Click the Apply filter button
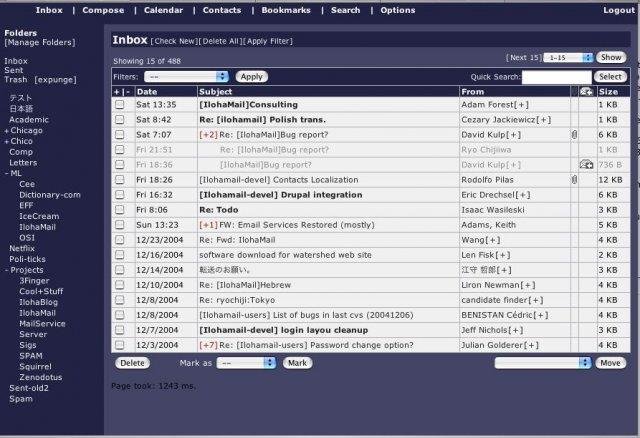Image resolution: width=640 pixels, height=438 pixels. pyautogui.click(x=251, y=77)
